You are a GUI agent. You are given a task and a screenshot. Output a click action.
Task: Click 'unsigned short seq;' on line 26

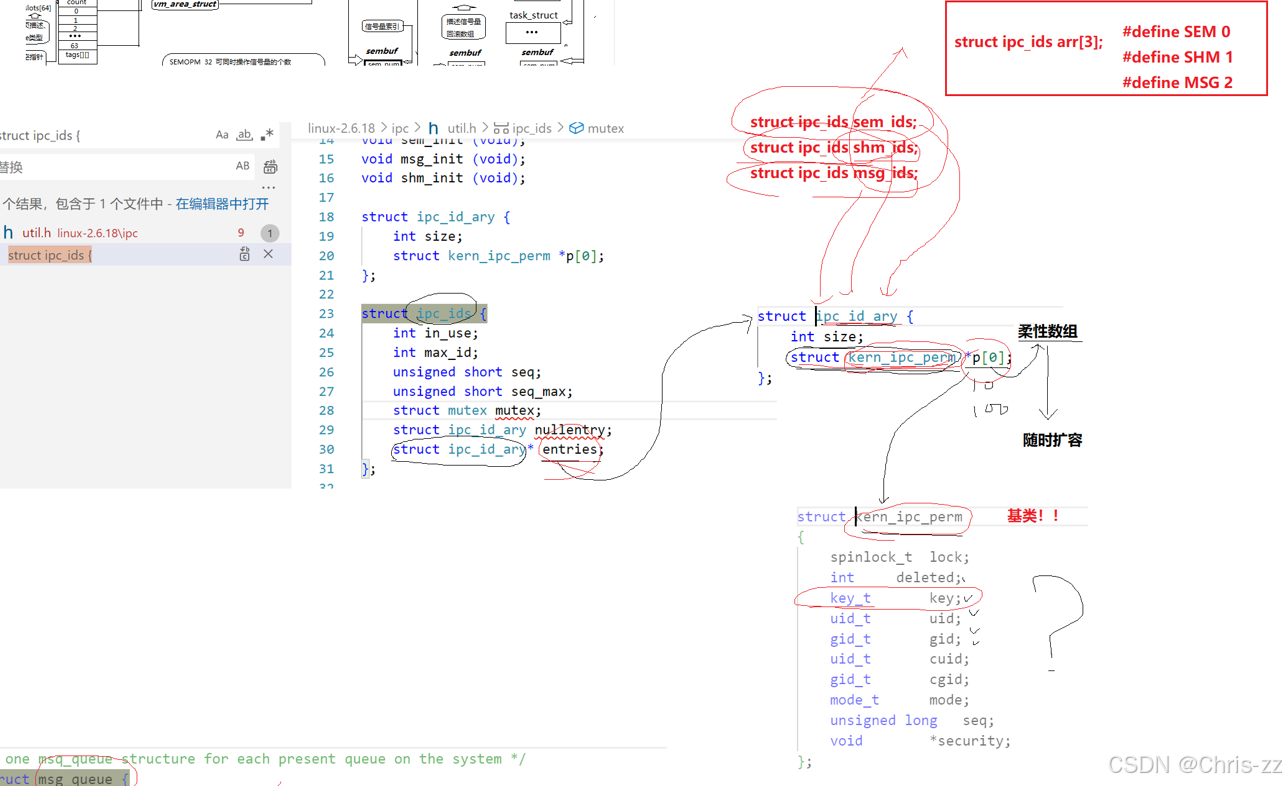click(467, 372)
